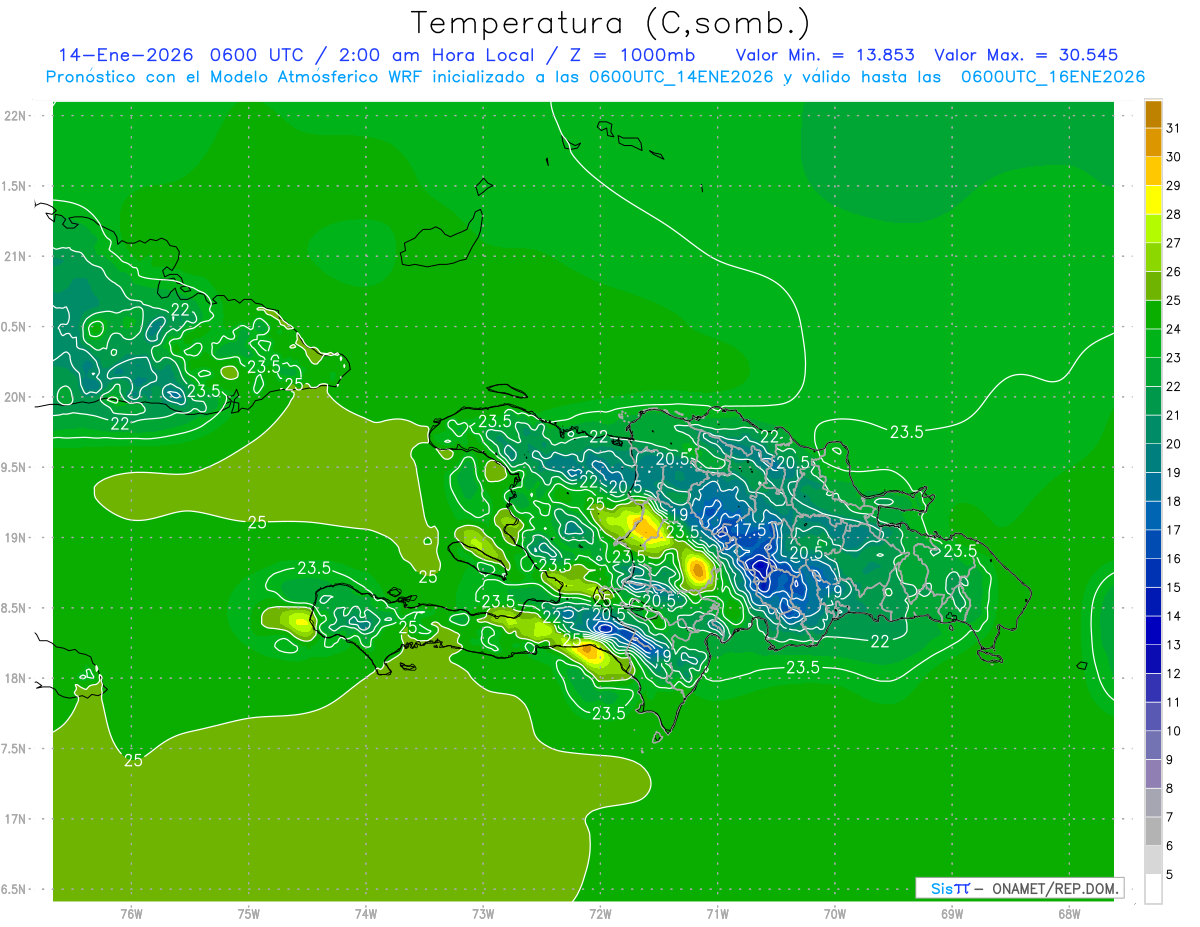Click the '18N' latitude axis label
The width and height of the screenshot is (1200, 927).
tap(17, 678)
